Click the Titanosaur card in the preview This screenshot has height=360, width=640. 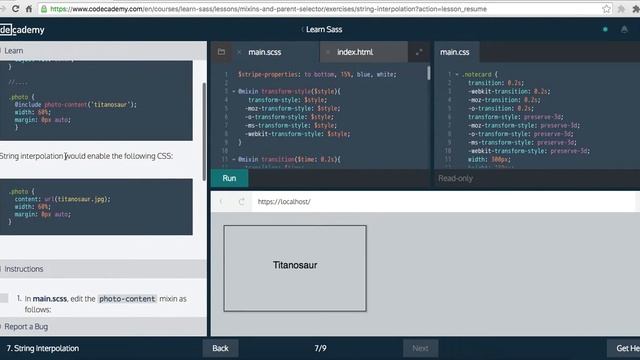(x=295, y=268)
